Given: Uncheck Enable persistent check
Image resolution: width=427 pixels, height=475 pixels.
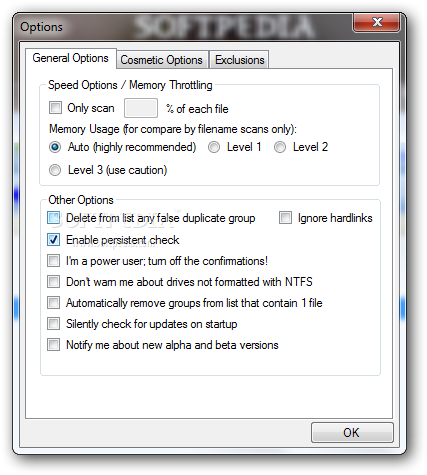Looking at the screenshot, I should 53,240.
